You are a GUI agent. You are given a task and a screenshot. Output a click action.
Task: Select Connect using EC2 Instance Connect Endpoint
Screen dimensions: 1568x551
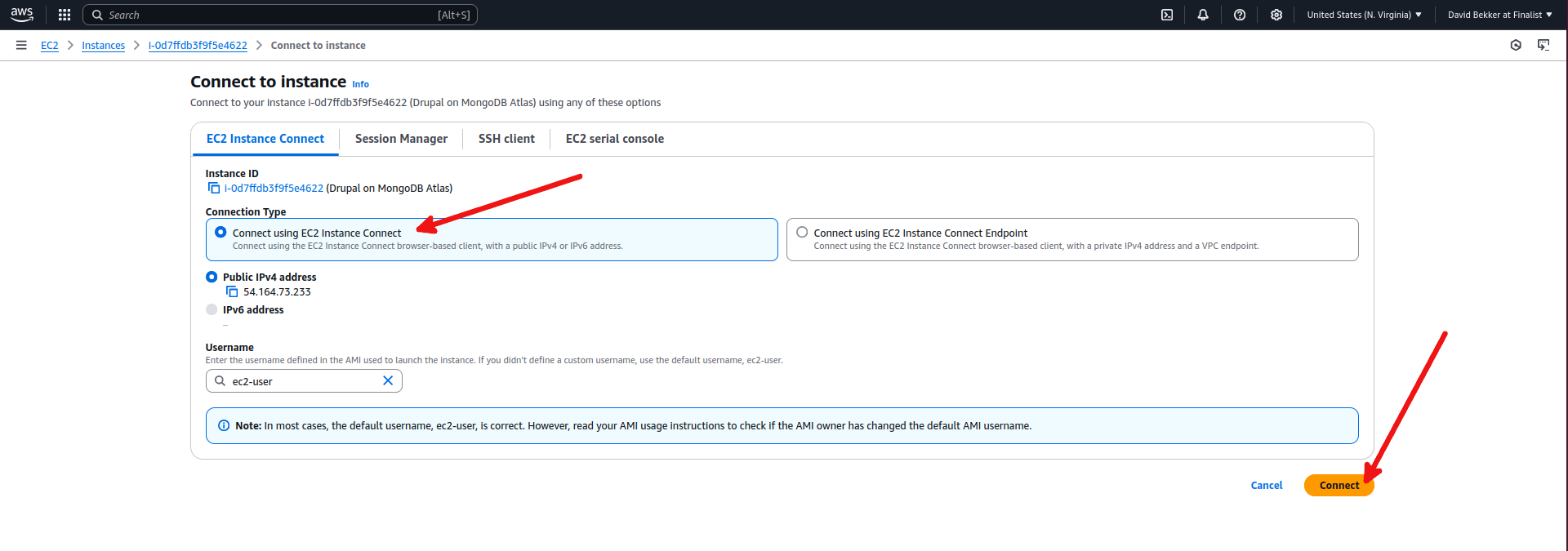(x=802, y=232)
